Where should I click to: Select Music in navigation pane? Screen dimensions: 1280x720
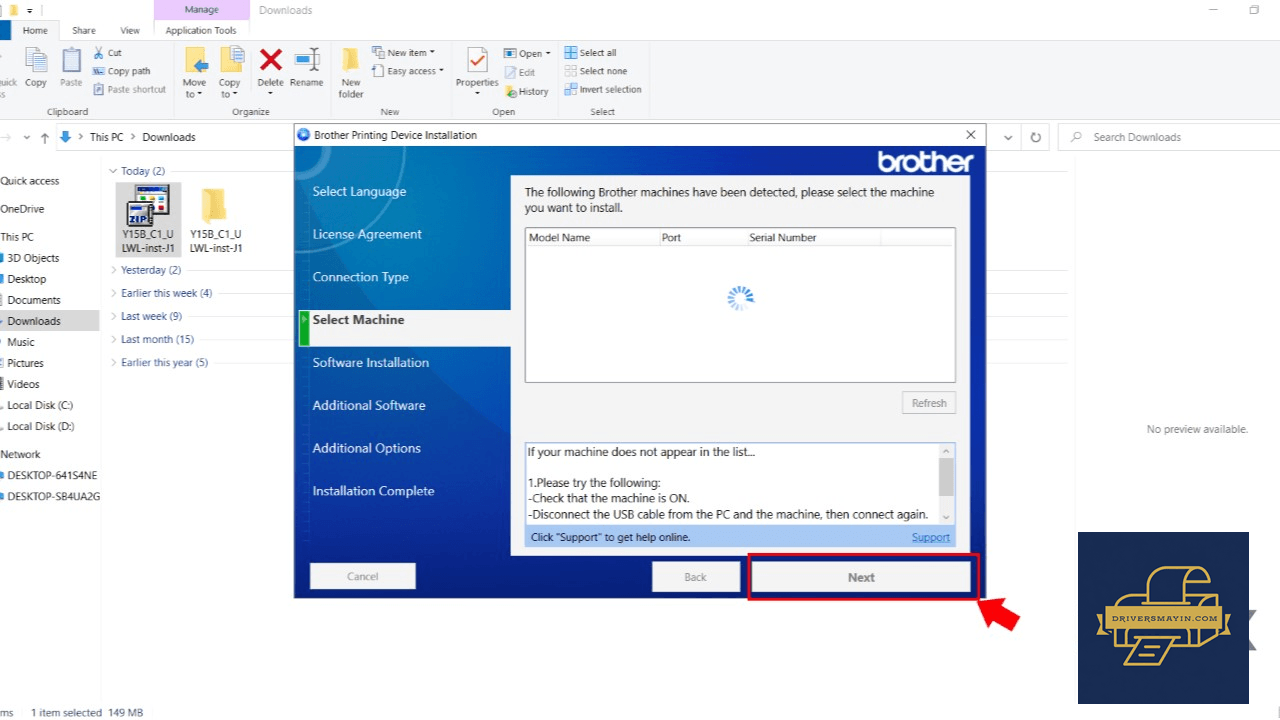coord(21,342)
